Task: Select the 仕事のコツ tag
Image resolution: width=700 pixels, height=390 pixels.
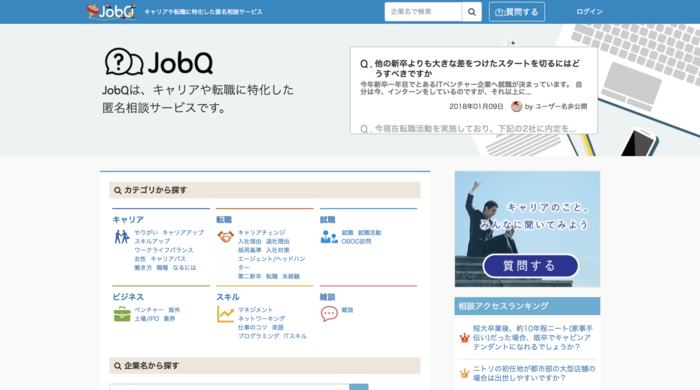Action: pyautogui.click(x=253, y=327)
